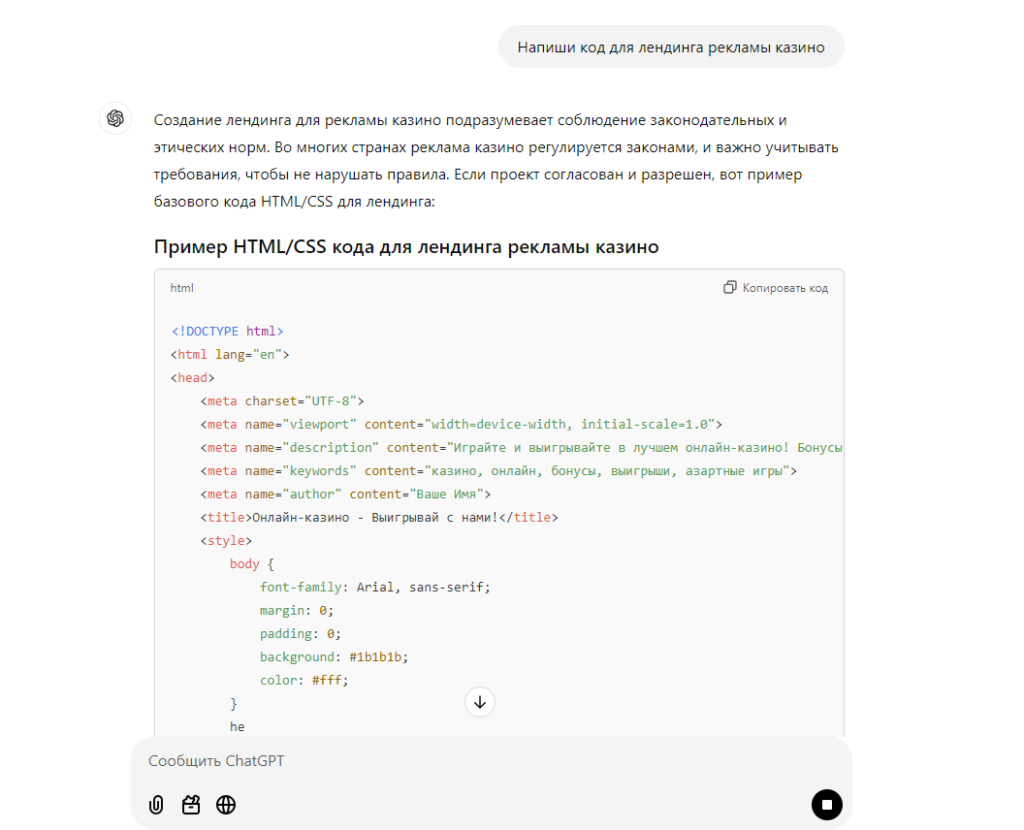Click the html lang="en" code line
Screen dimensions: 1024x830
(230, 355)
